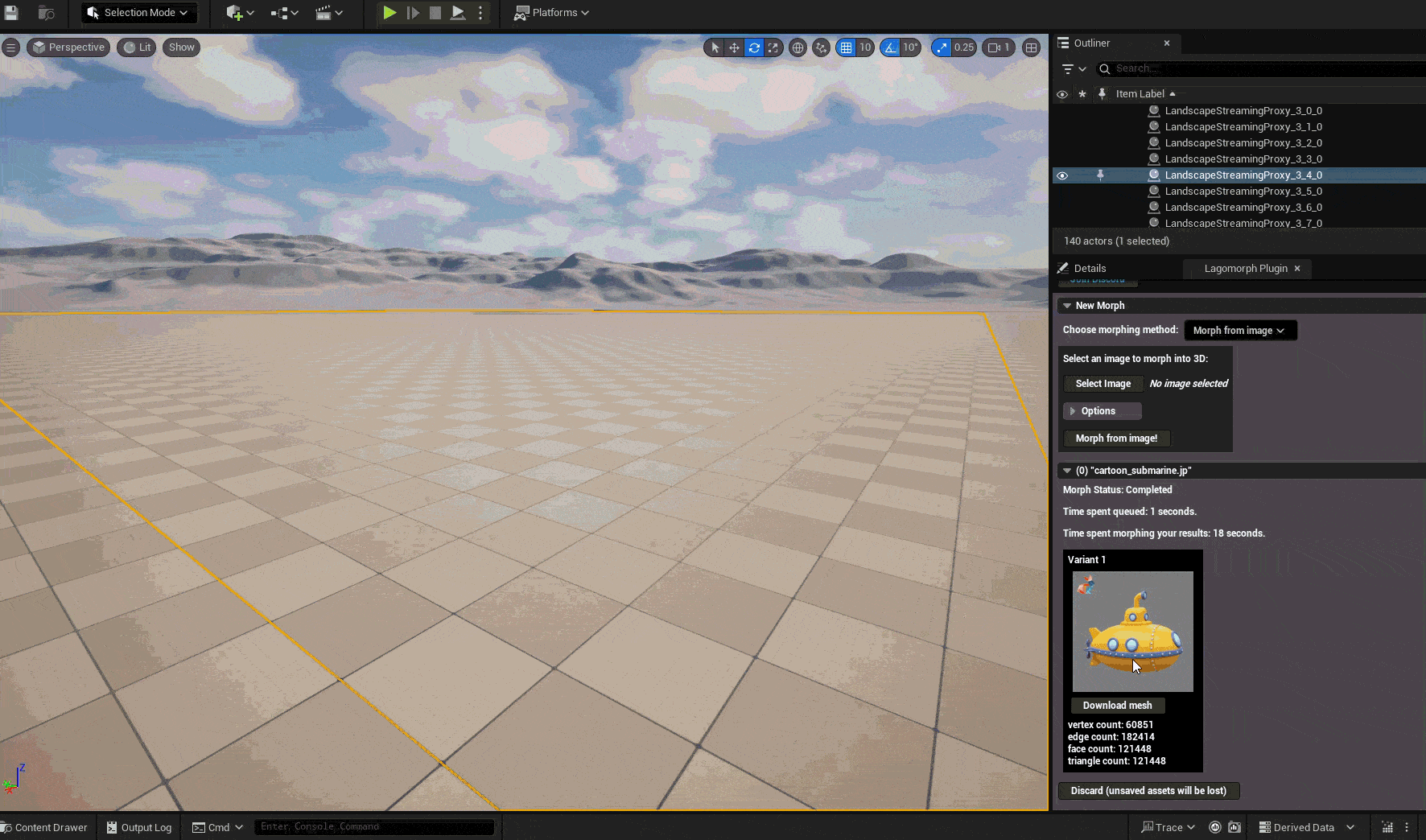Select the scale transform tool

click(773, 47)
